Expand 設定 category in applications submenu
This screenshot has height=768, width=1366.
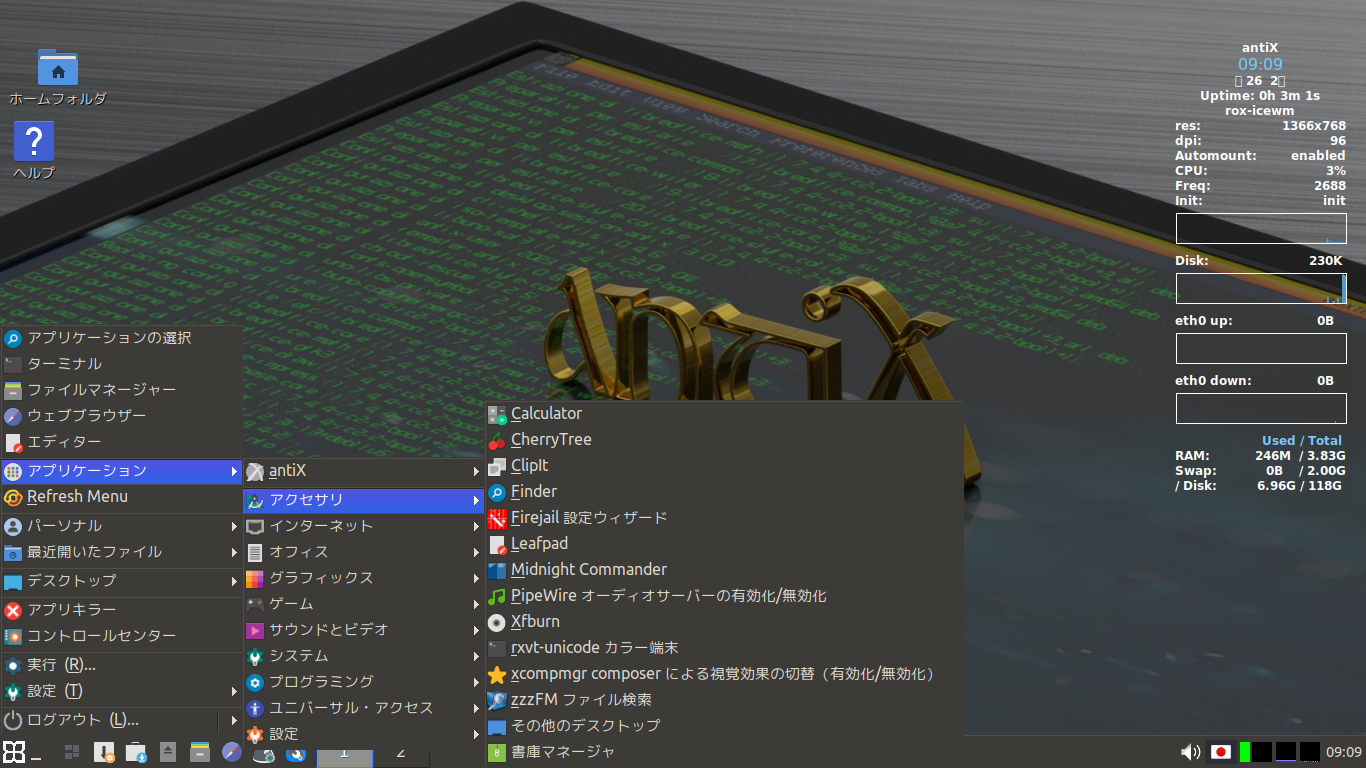(x=364, y=734)
